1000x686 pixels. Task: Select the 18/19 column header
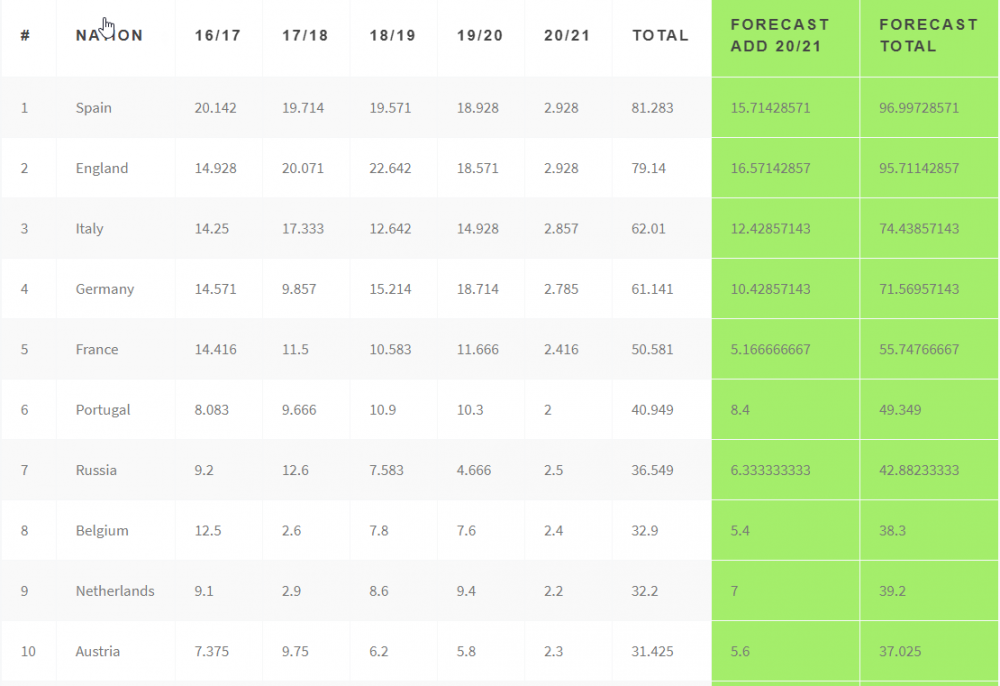(x=392, y=35)
